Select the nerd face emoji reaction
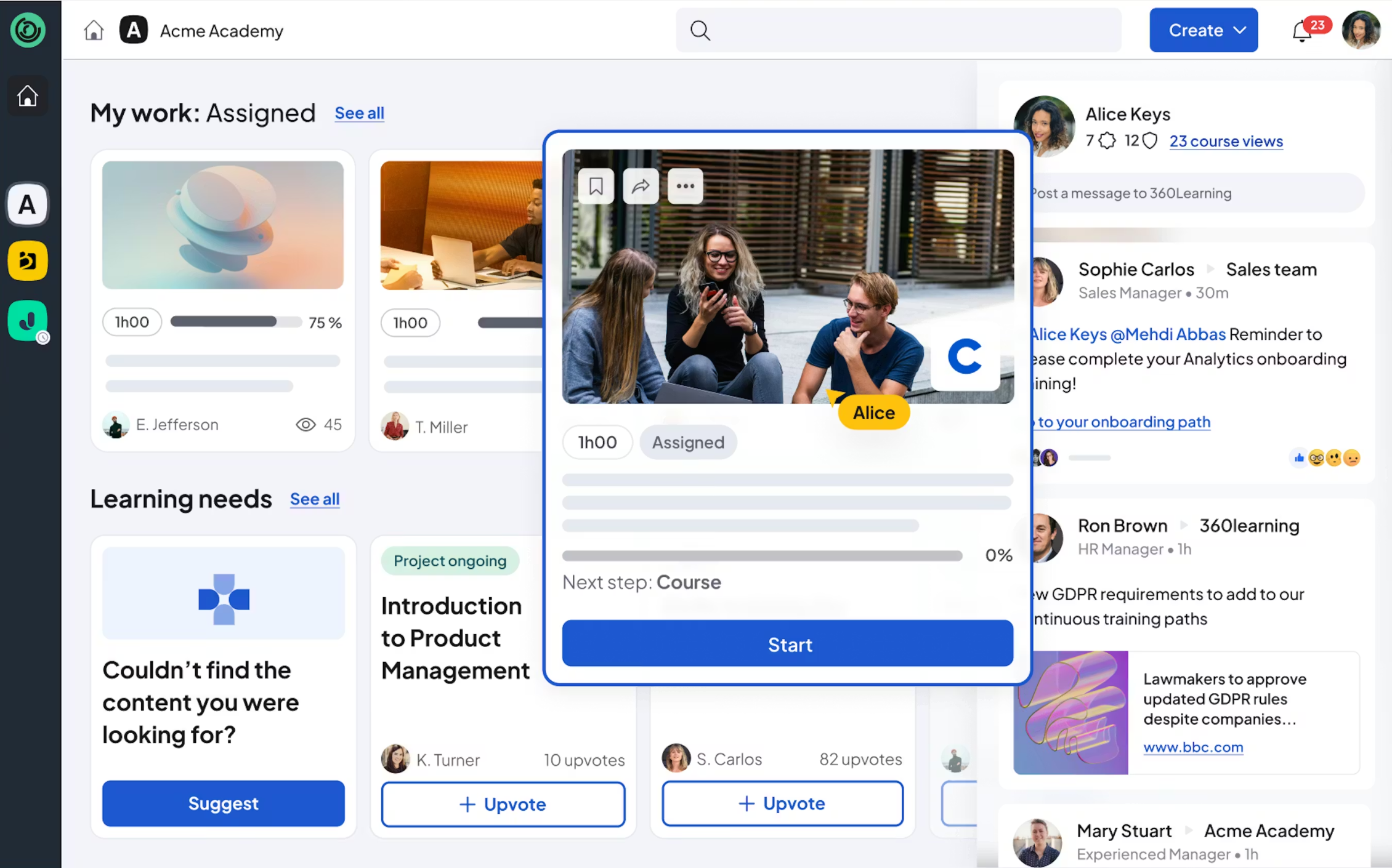This screenshot has height=868, width=1392. click(x=1317, y=458)
